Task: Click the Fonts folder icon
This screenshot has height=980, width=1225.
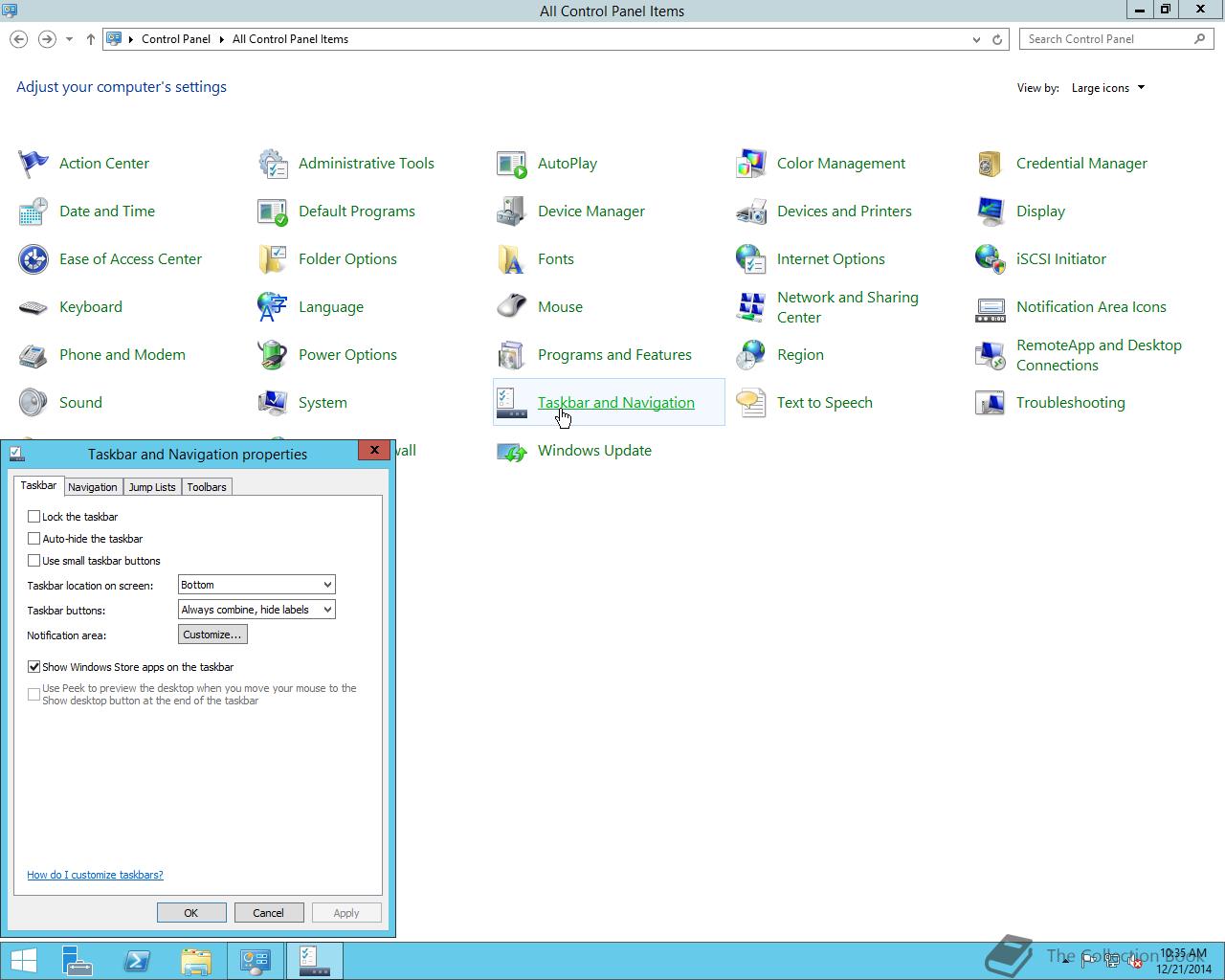Action: (x=512, y=259)
